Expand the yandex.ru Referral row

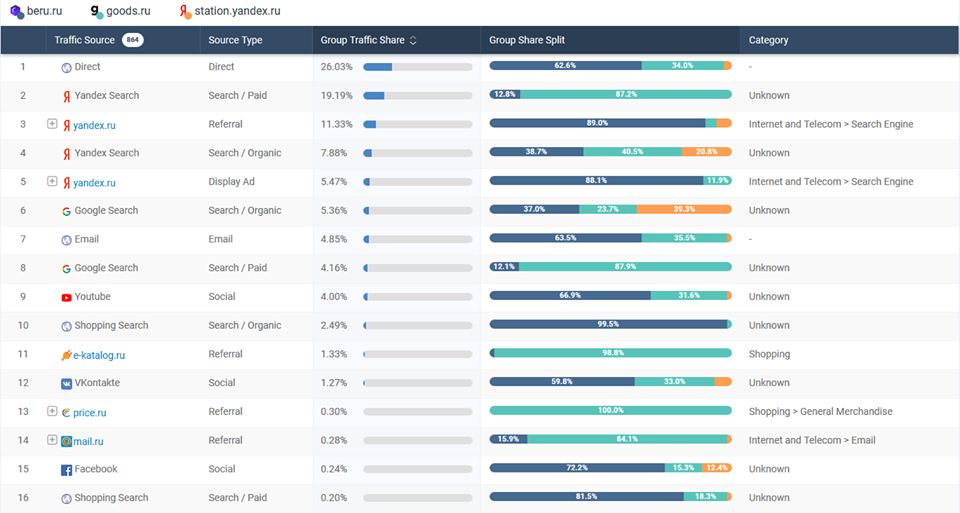(x=52, y=124)
